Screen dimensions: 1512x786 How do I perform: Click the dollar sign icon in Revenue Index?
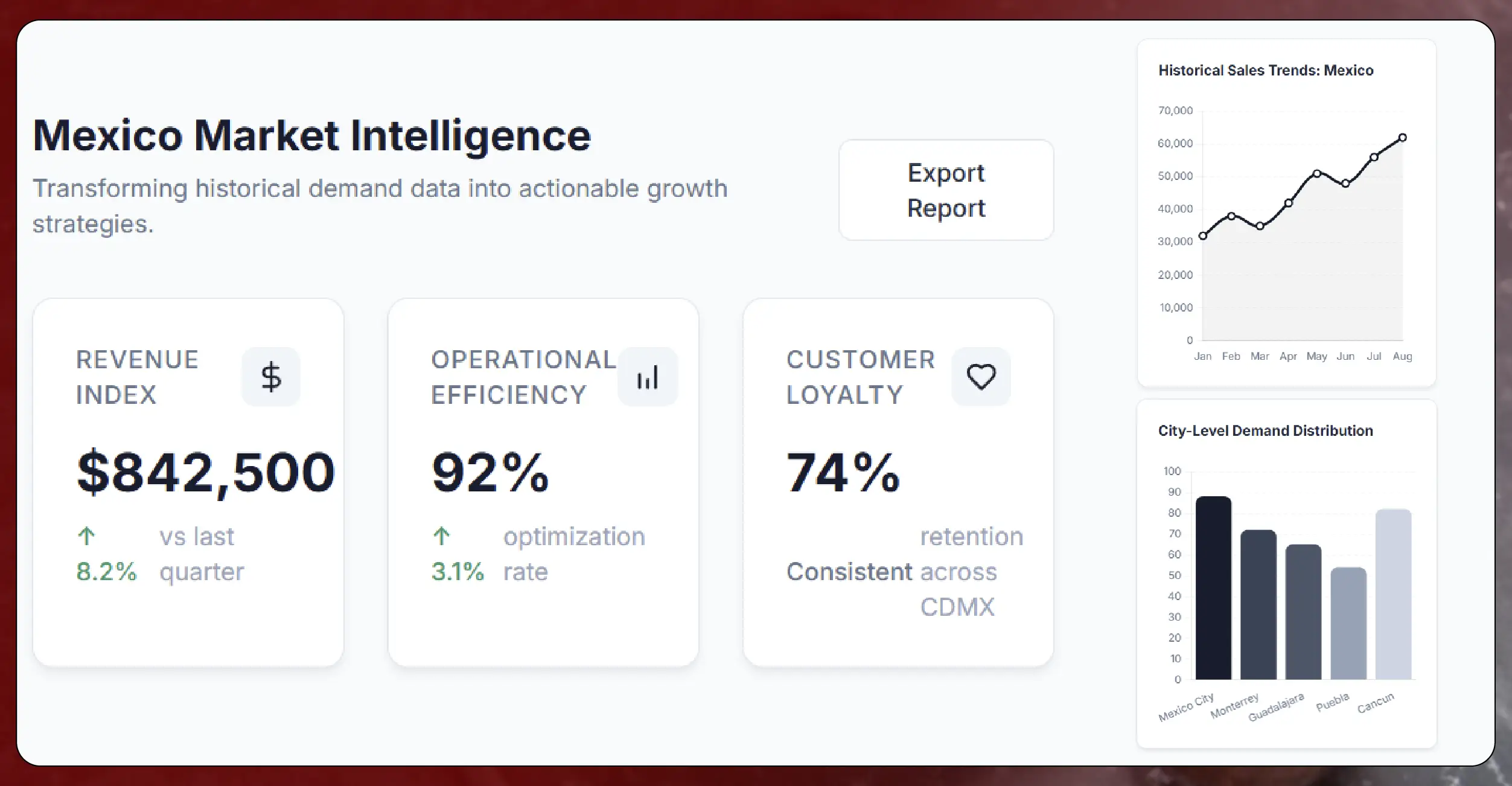click(x=271, y=377)
